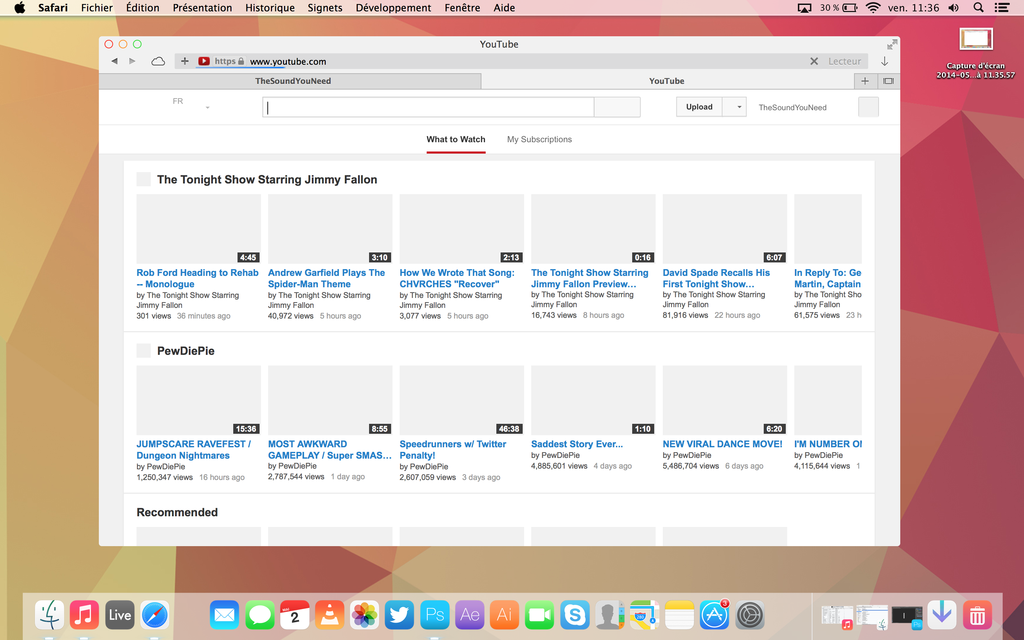
Task: Open Rob Ford Heading to Rehab video
Action: 197,278
